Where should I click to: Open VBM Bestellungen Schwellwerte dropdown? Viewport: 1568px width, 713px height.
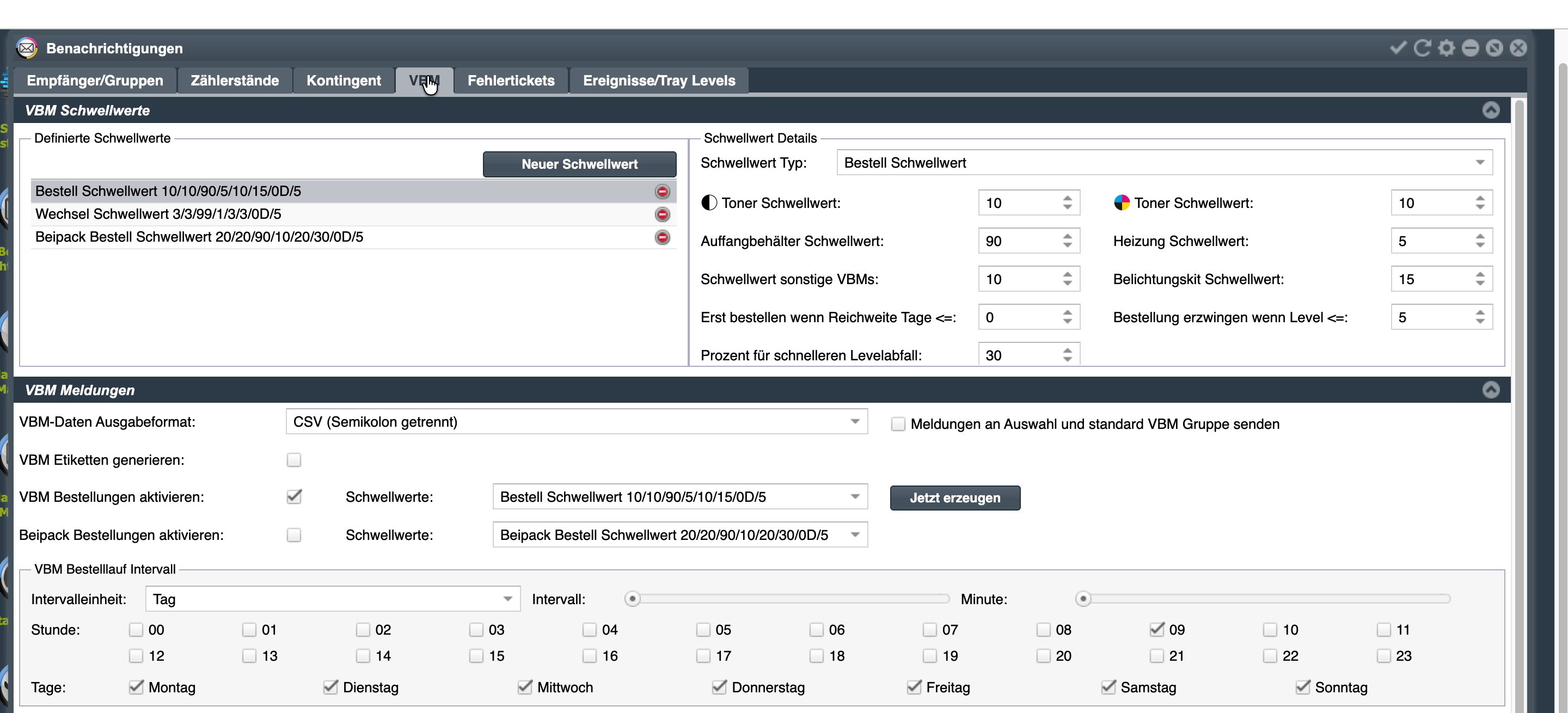[680, 497]
